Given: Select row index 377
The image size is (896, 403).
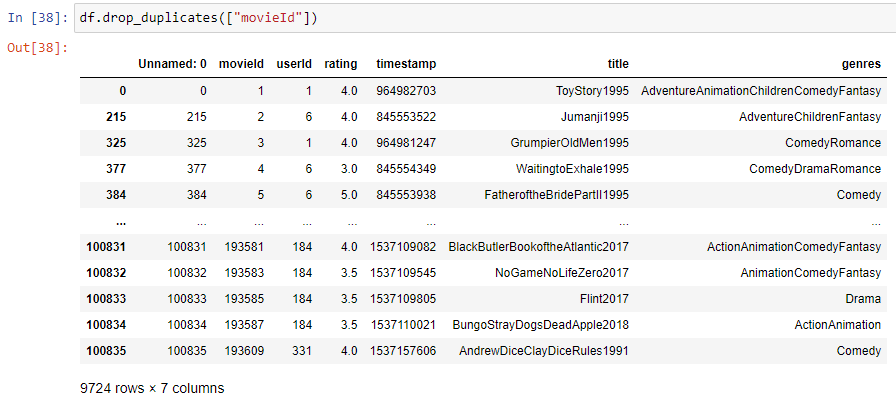Looking at the screenshot, I should point(116,169).
